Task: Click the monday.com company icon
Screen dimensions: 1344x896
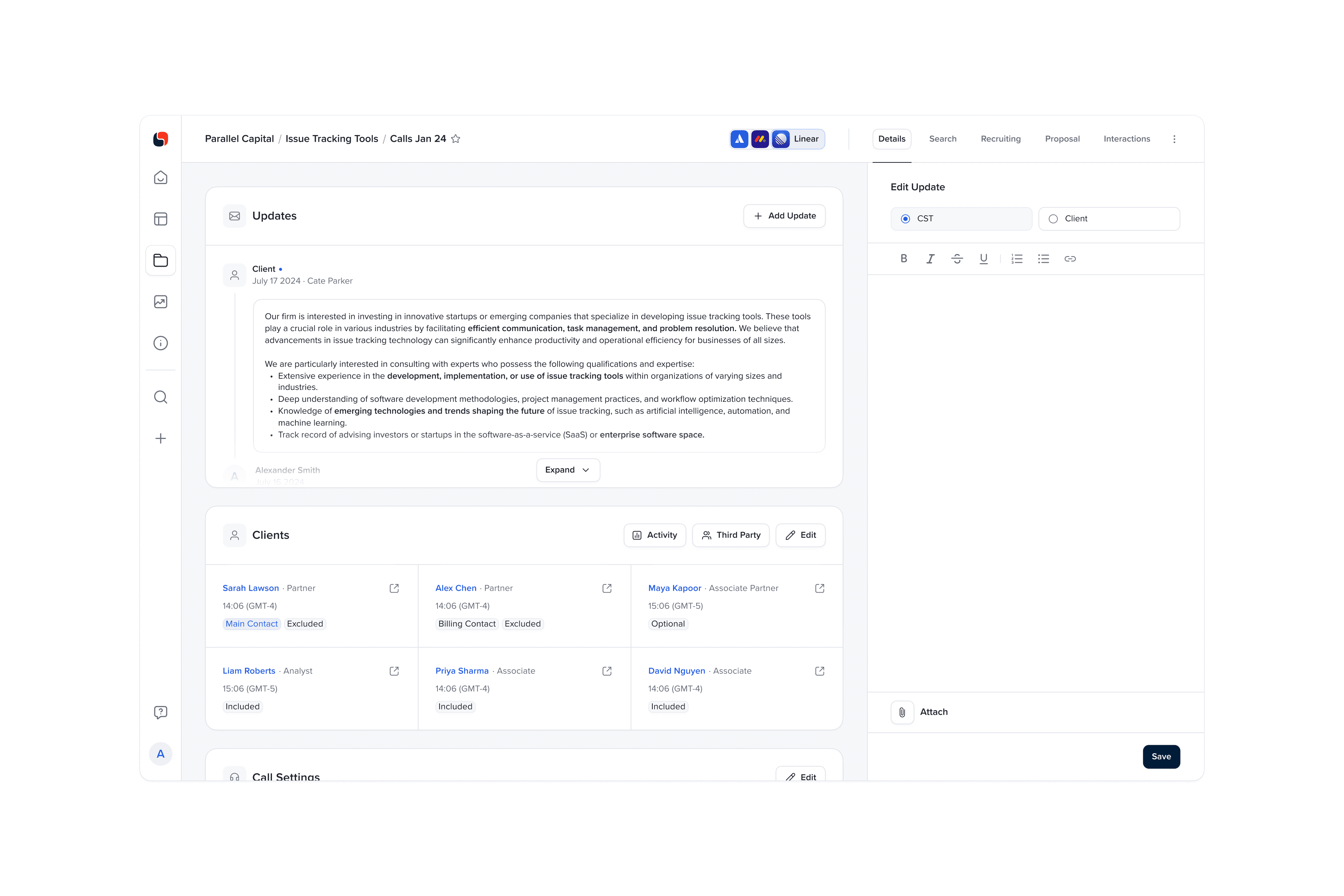Action: (760, 139)
